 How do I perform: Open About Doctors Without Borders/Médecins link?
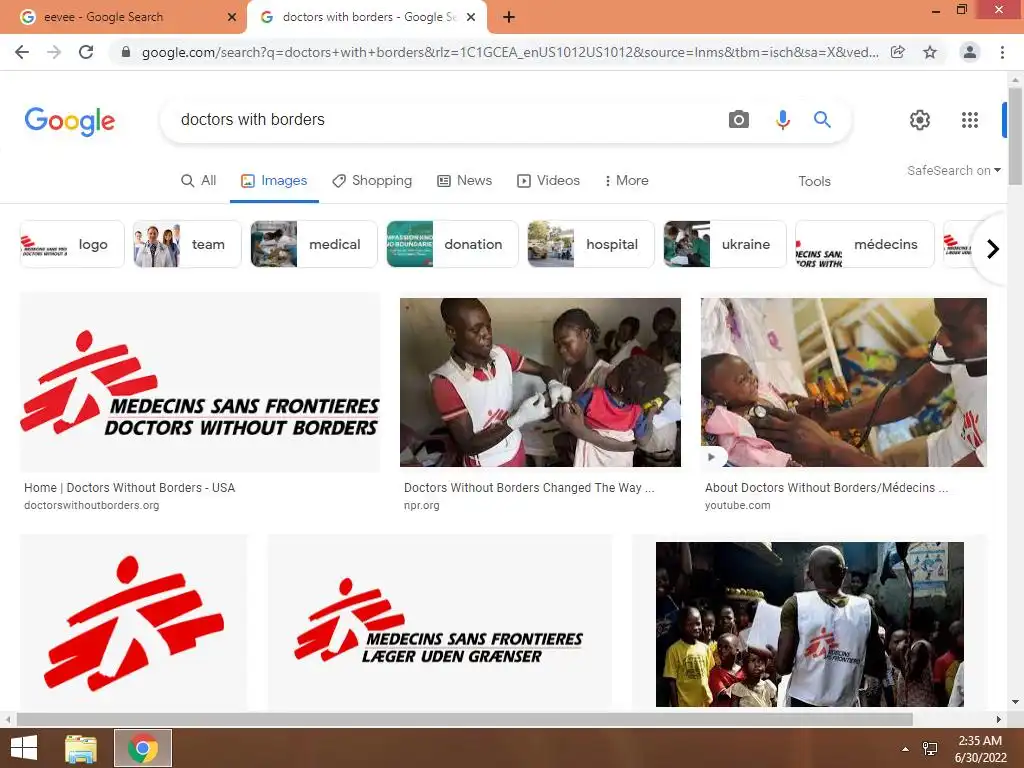tap(826, 488)
